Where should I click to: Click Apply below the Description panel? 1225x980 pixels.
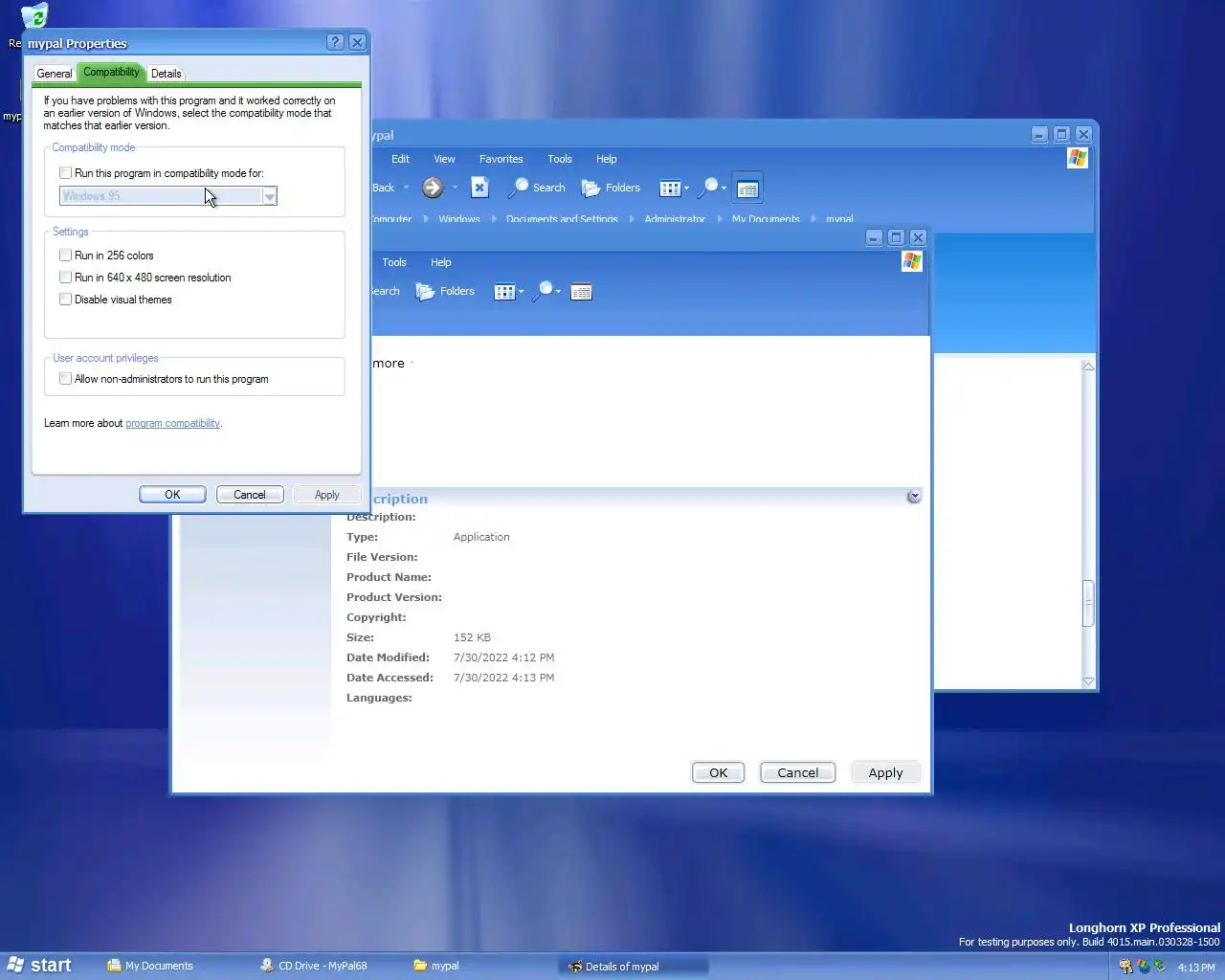[886, 772]
